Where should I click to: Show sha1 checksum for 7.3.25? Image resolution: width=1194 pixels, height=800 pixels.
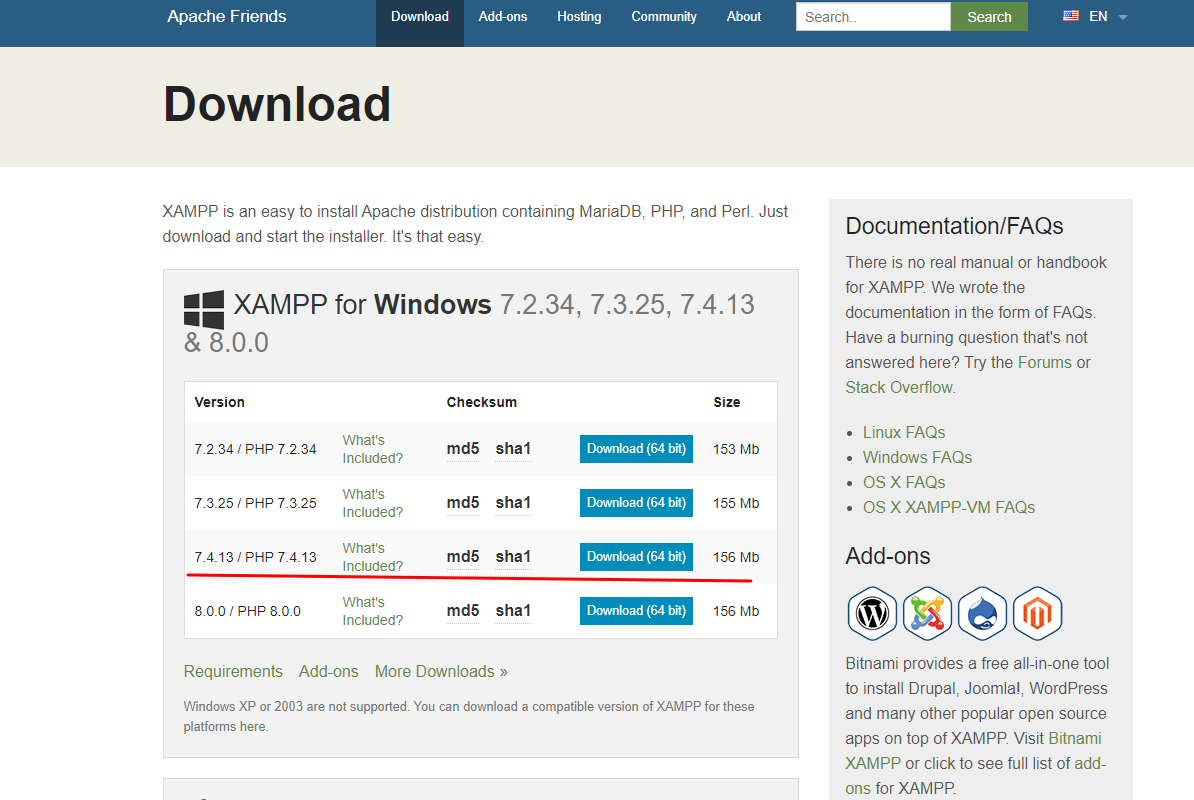513,503
